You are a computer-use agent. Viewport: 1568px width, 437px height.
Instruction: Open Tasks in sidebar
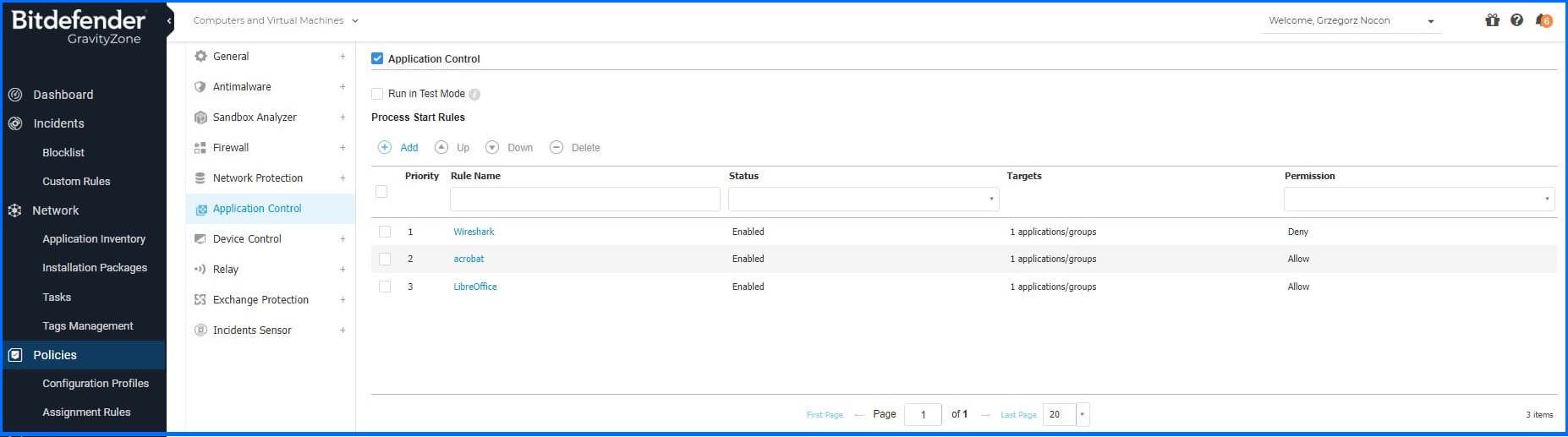point(57,297)
